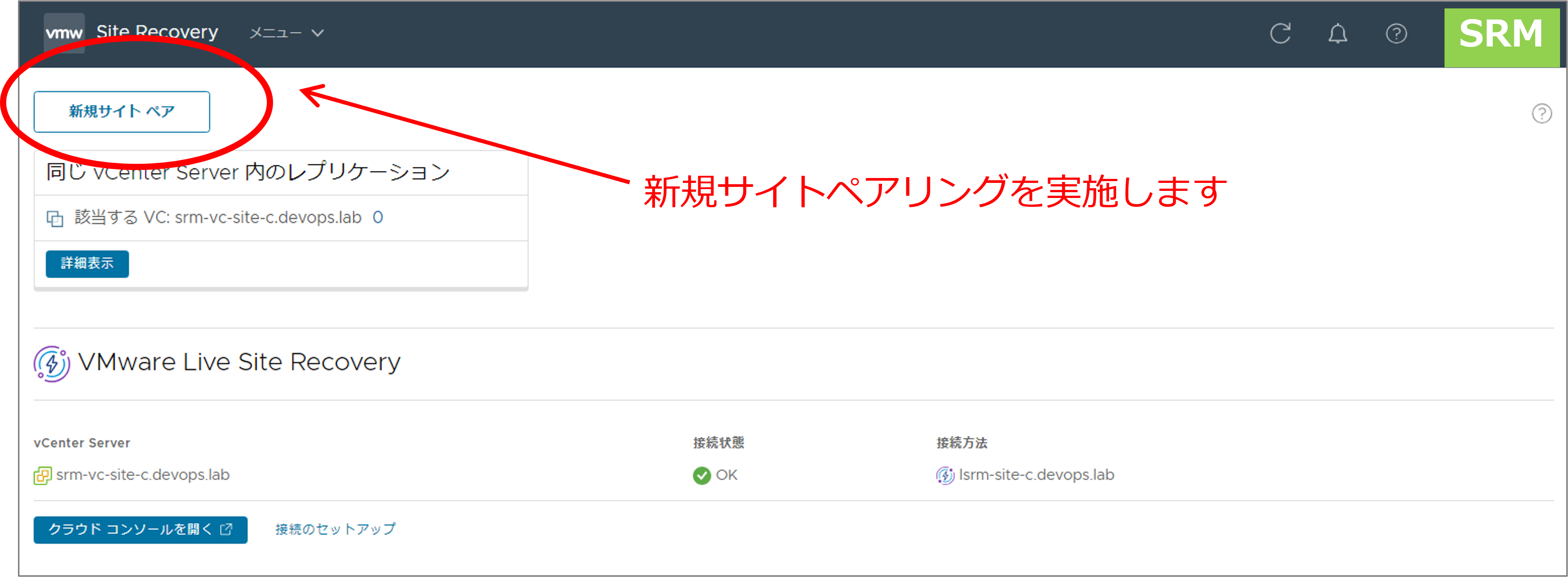Image resolution: width=1568 pixels, height=577 pixels.
Task: Click the 接続のセットアップ link
Action: point(335,529)
